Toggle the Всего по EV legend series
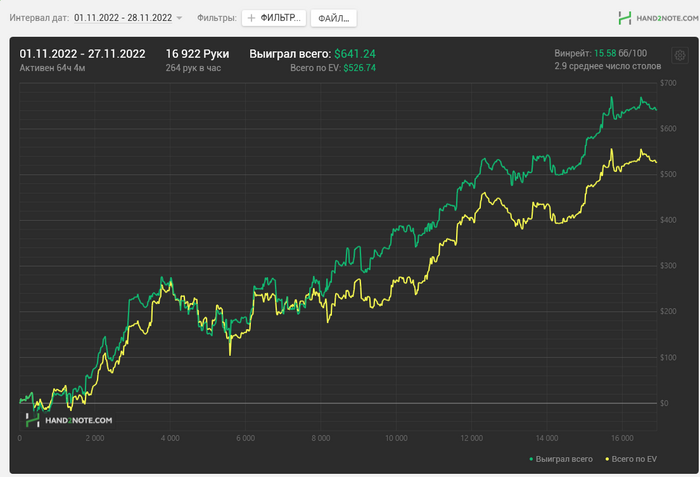700x477 pixels. coord(632,459)
